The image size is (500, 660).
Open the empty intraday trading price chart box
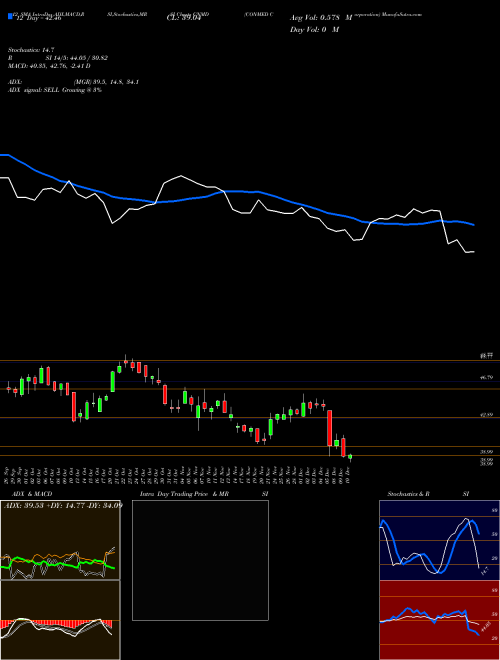(x=200, y=560)
